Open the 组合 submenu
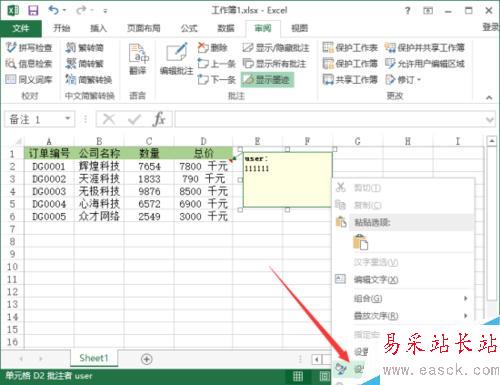Image resolution: width=500 pixels, height=385 pixels. [x=403, y=298]
